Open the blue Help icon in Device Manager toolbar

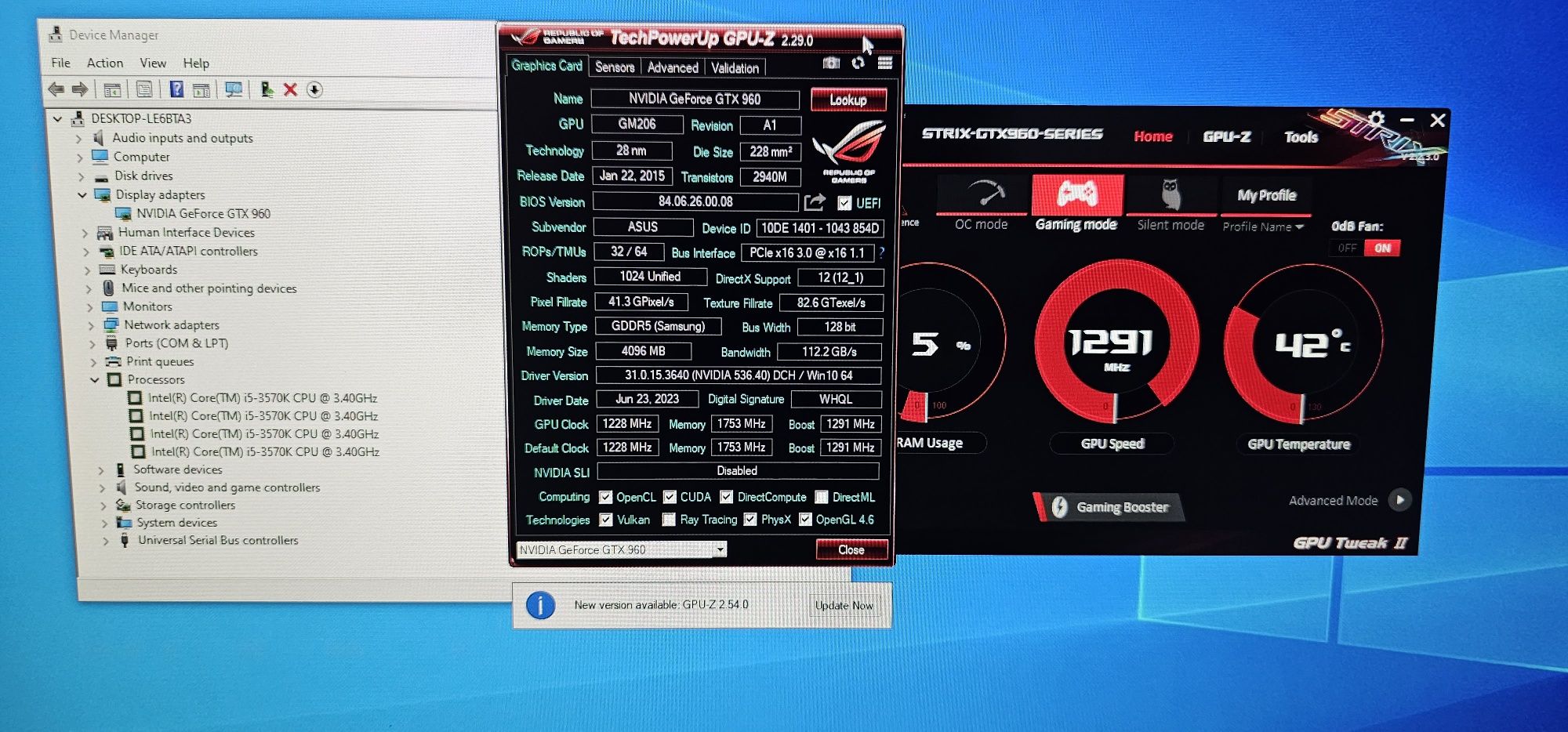(176, 89)
